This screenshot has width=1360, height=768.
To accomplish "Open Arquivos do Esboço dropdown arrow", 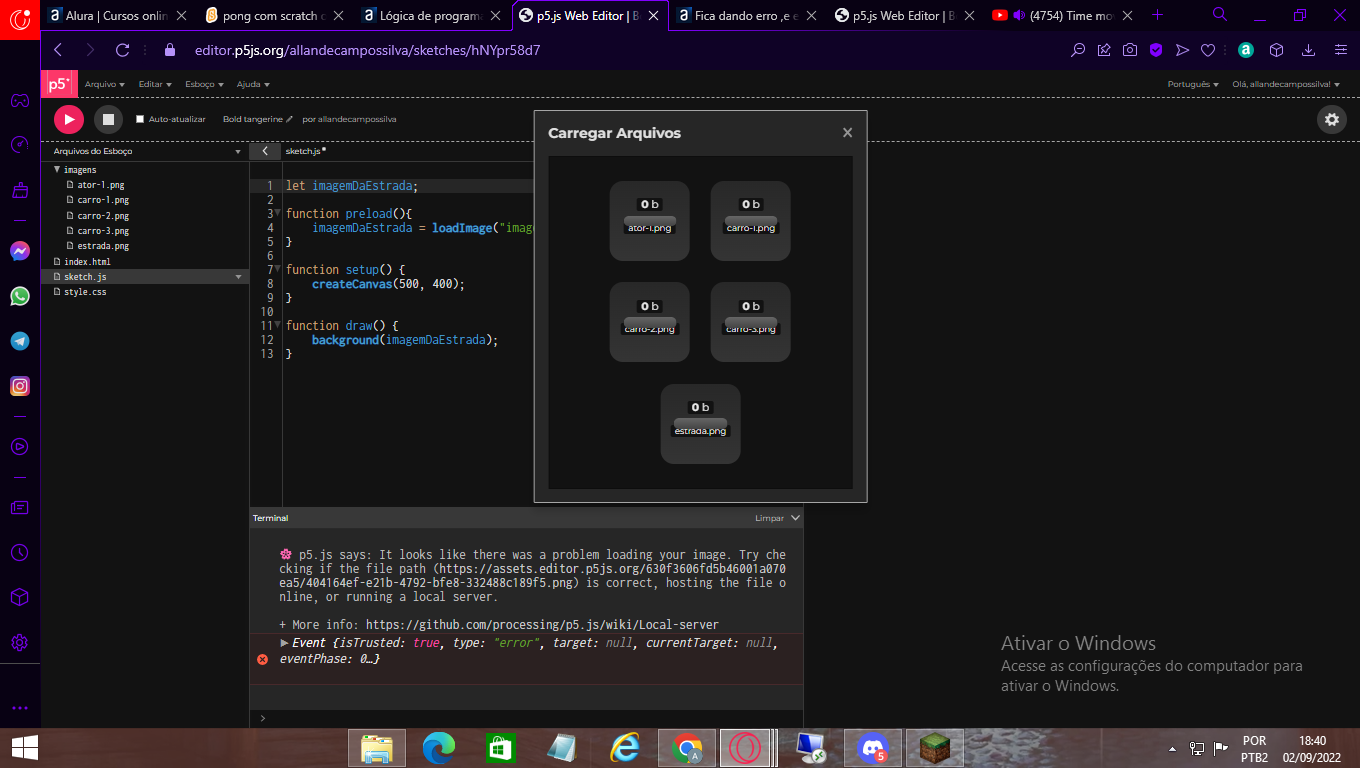I will (x=238, y=152).
